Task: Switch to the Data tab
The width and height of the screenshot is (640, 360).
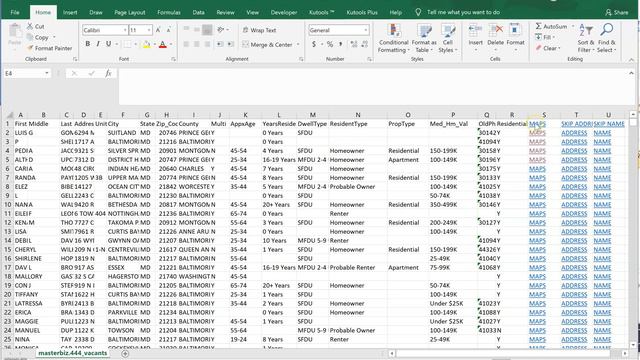Action: tap(198, 12)
